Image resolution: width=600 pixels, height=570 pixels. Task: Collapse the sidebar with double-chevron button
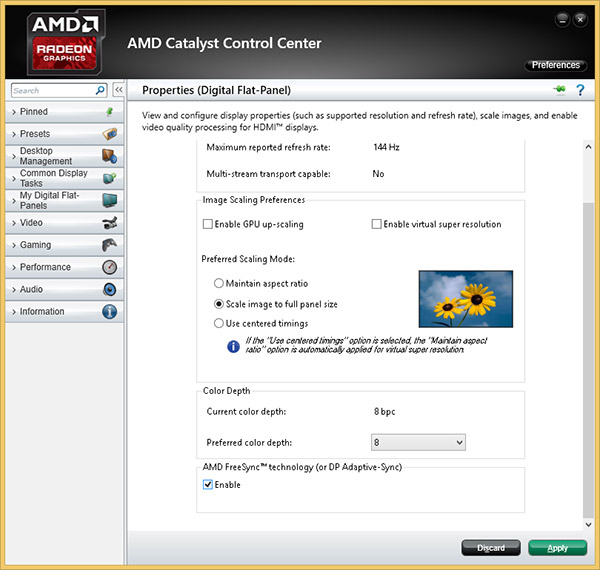119,90
